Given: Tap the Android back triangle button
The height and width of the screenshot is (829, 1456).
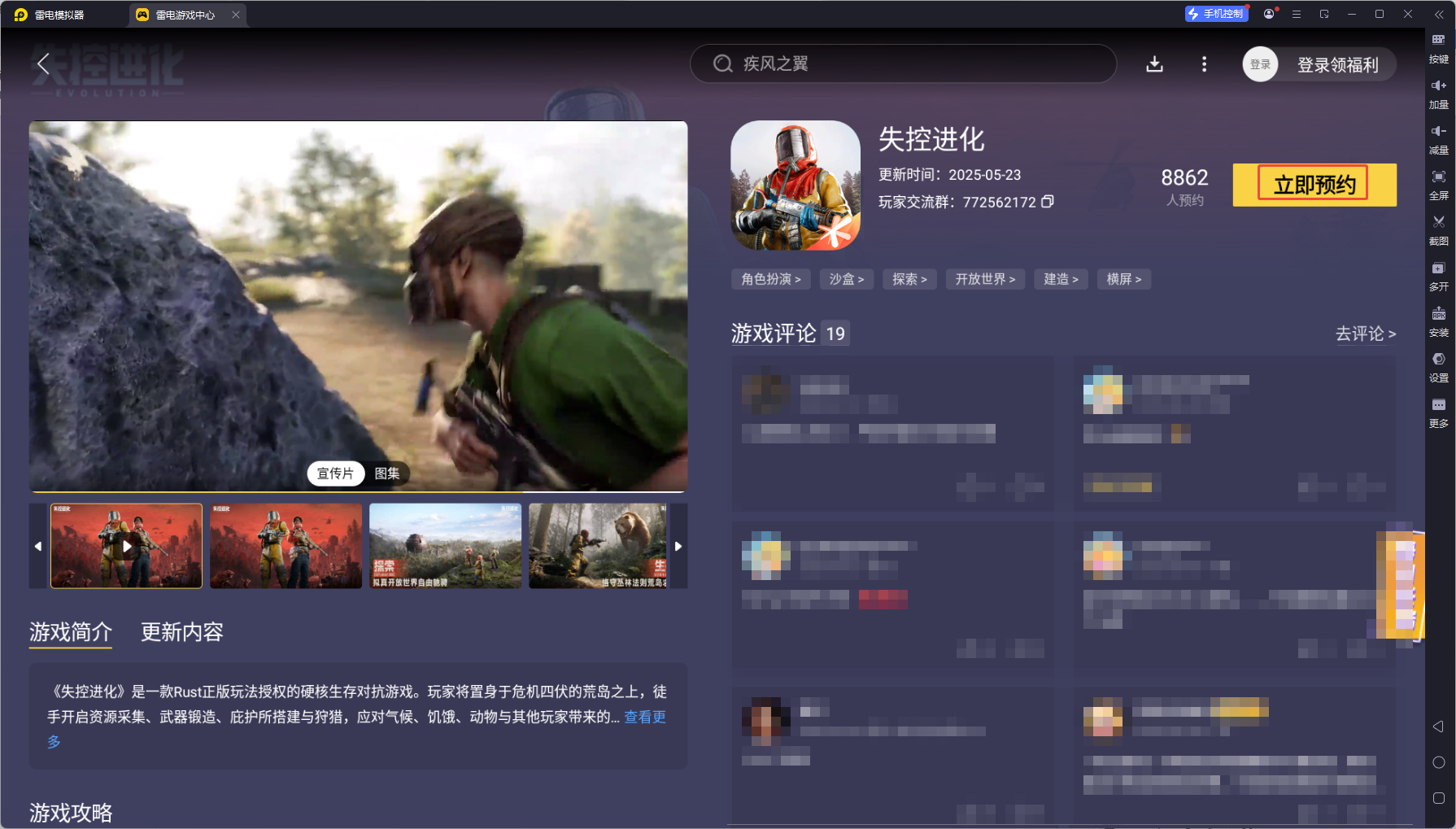Looking at the screenshot, I should pyautogui.click(x=1438, y=726).
